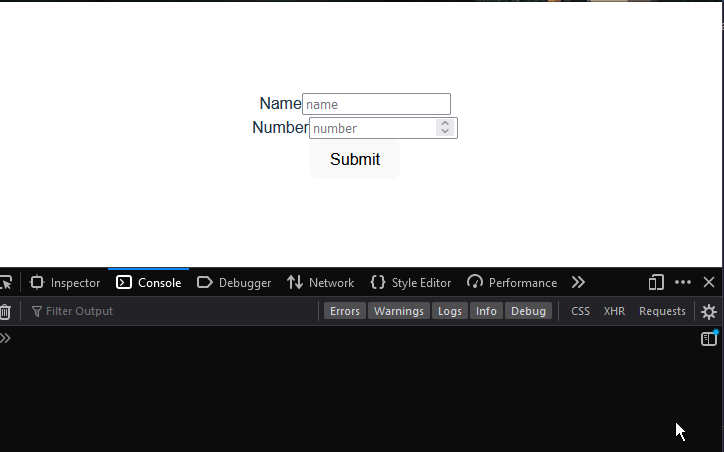The height and width of the screenshot is (452, 724).
Task: Close the developer tools panel
Action: [709, 282]
